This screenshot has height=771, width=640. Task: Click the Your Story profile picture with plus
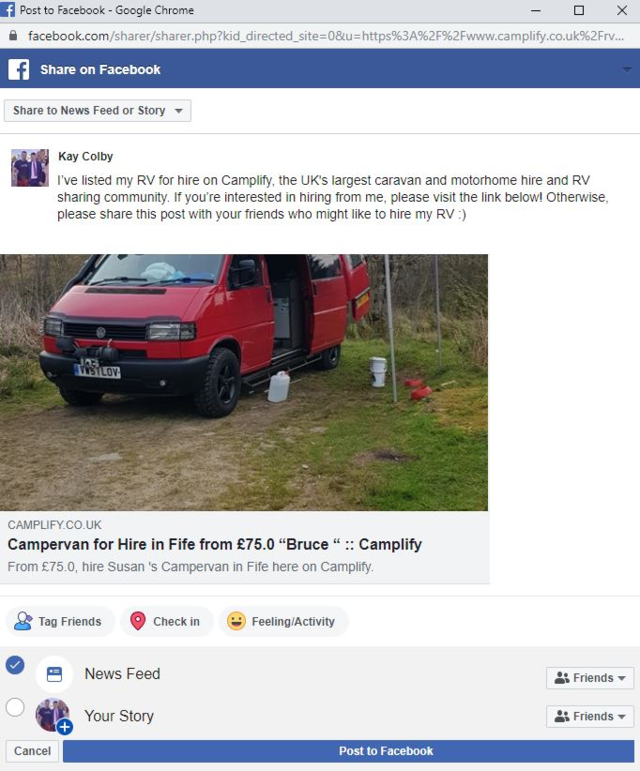tap(54, 715)
